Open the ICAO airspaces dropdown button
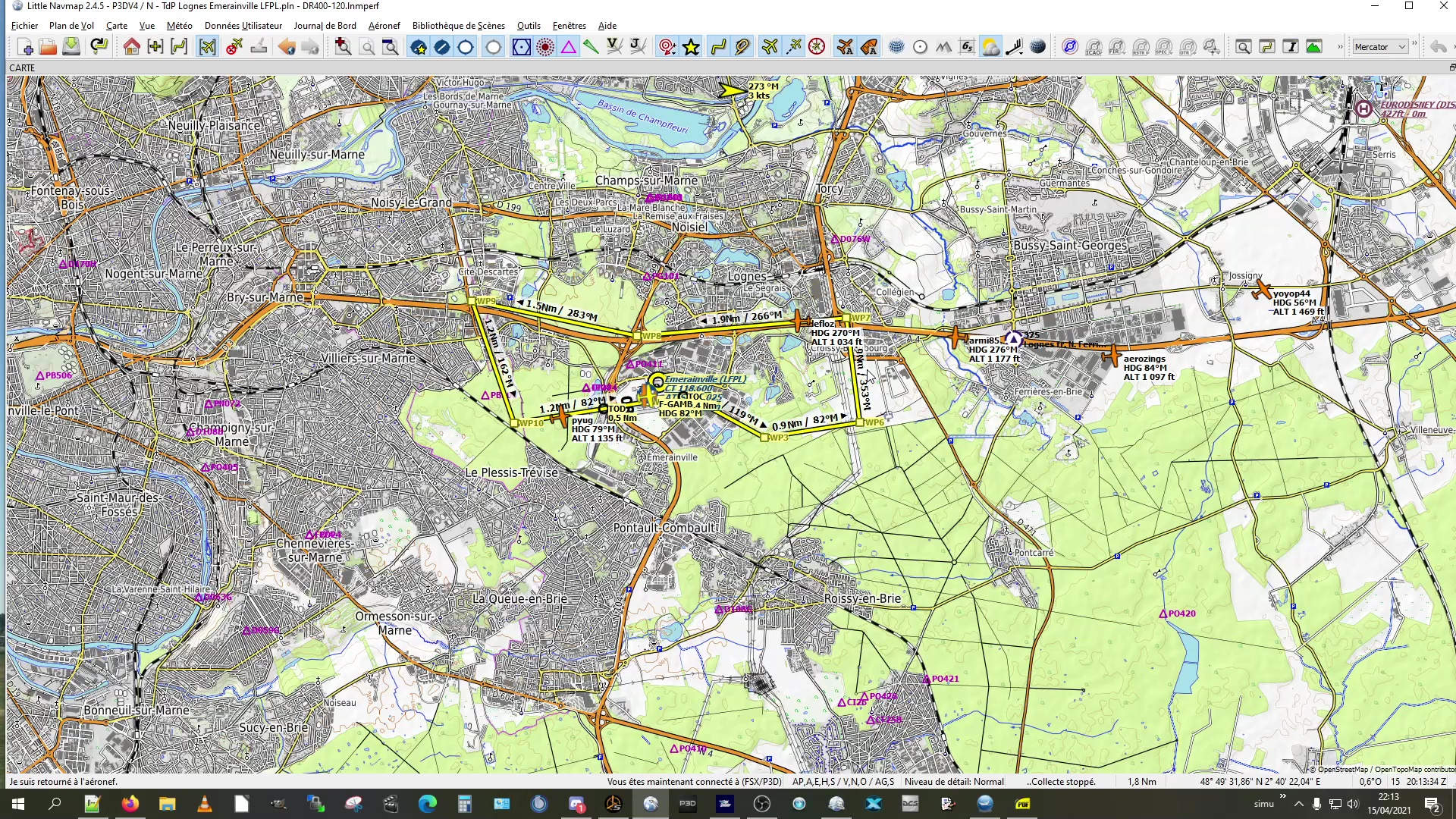Screen dimensions: 1456x819 point(1093,47)
